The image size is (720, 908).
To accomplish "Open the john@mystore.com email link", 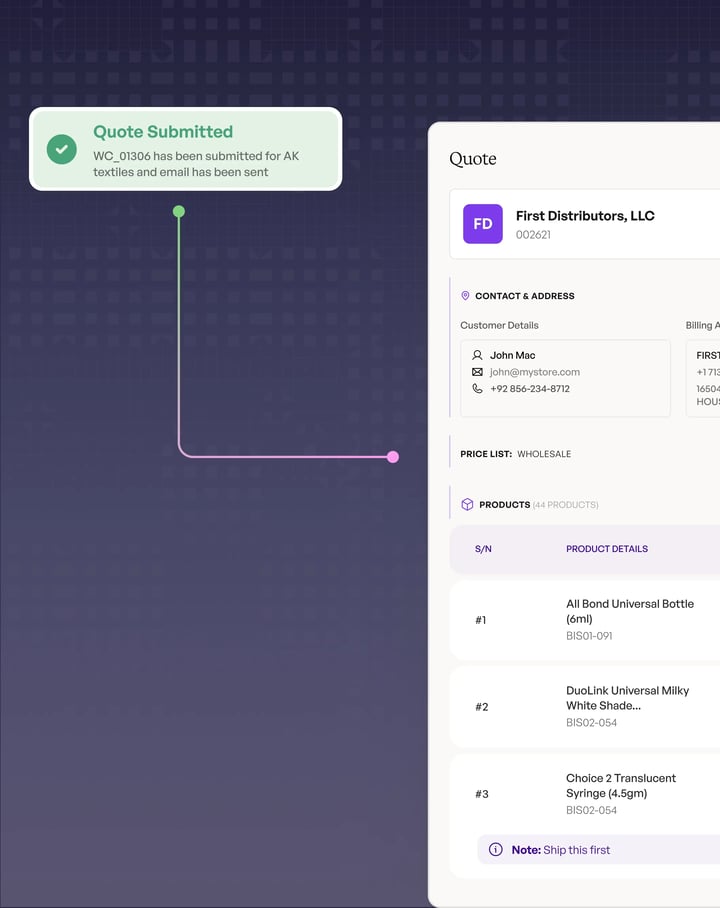I will (534, 372).
